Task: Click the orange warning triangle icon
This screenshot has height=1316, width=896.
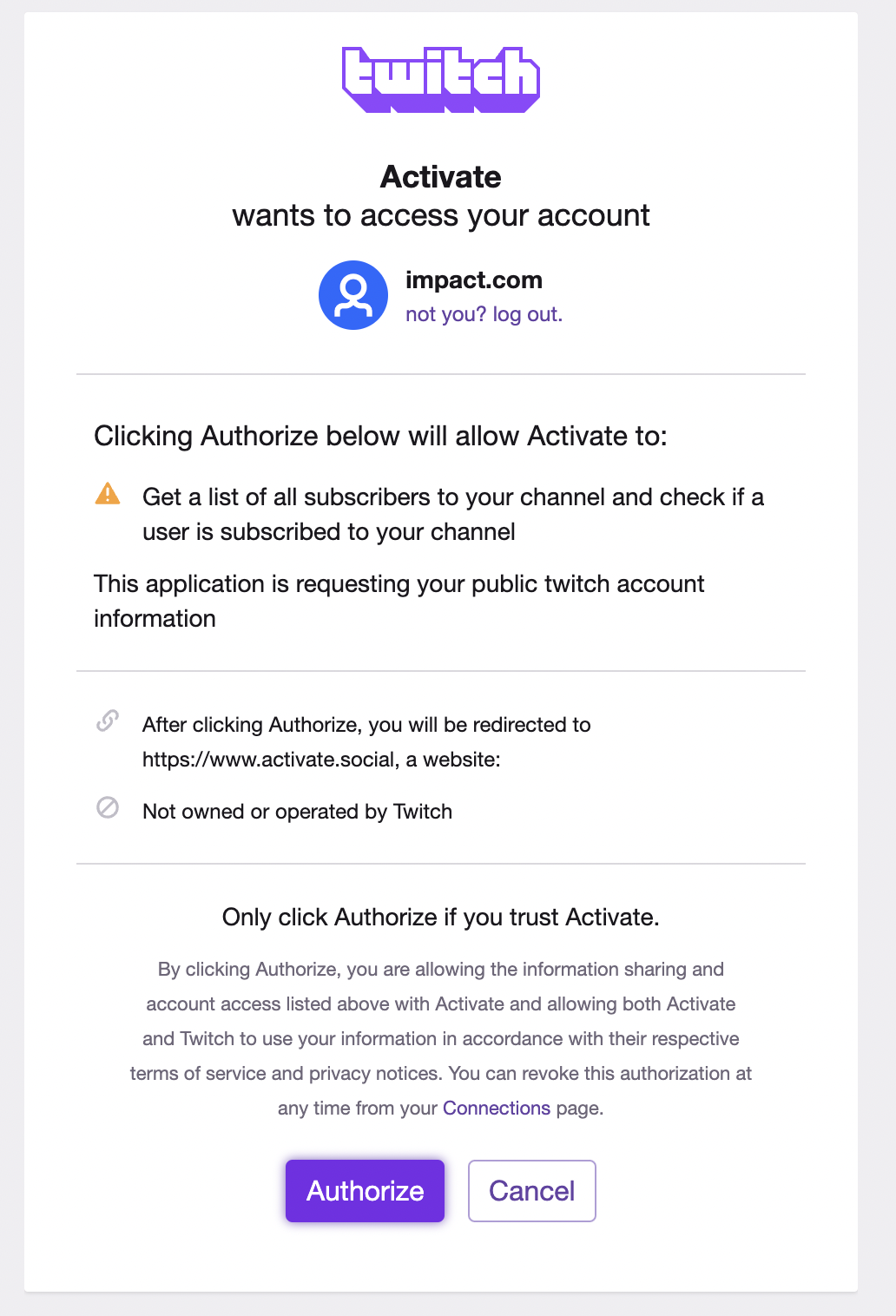Action: [x=108, y=494]
